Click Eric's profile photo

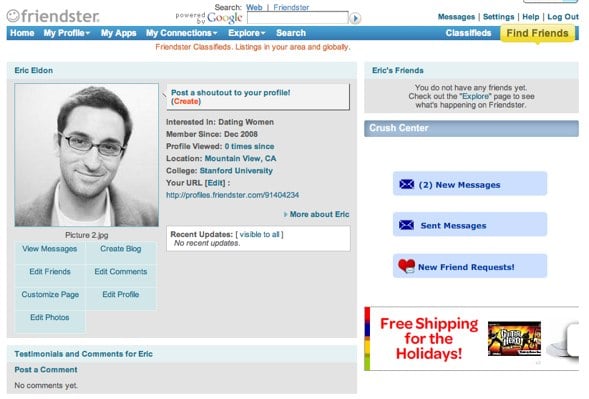[86, 155]
